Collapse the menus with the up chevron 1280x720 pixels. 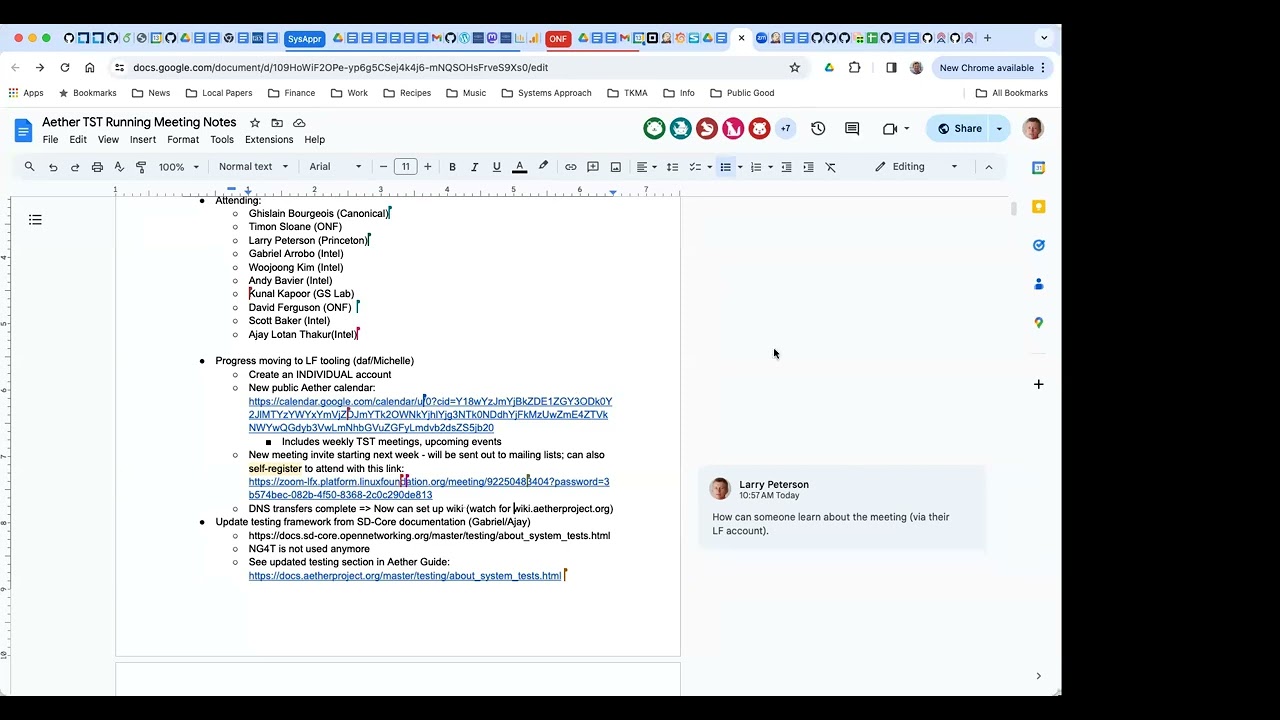pos(989,167)
